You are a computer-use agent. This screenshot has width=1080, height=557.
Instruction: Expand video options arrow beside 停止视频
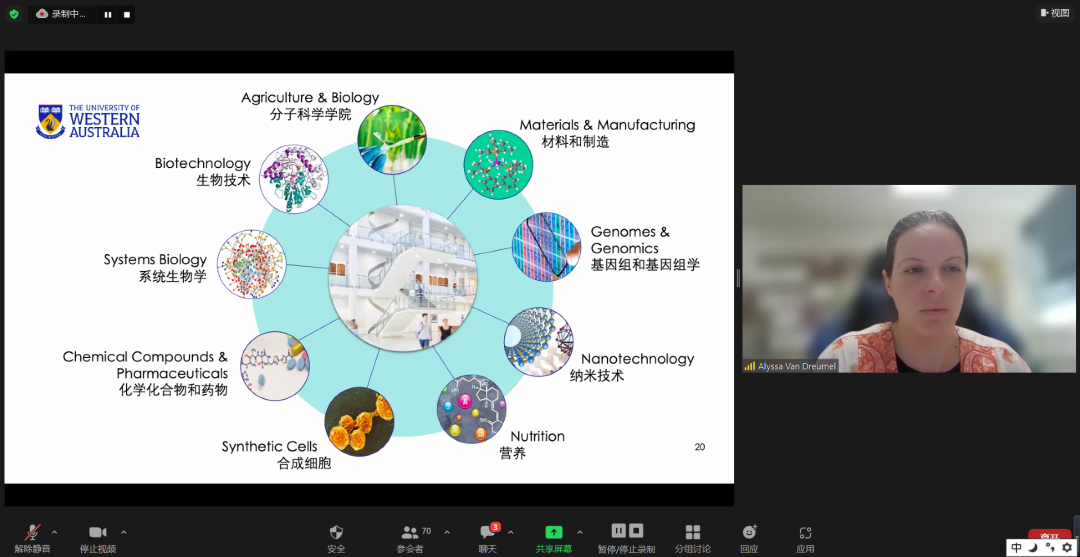point(124,532)
